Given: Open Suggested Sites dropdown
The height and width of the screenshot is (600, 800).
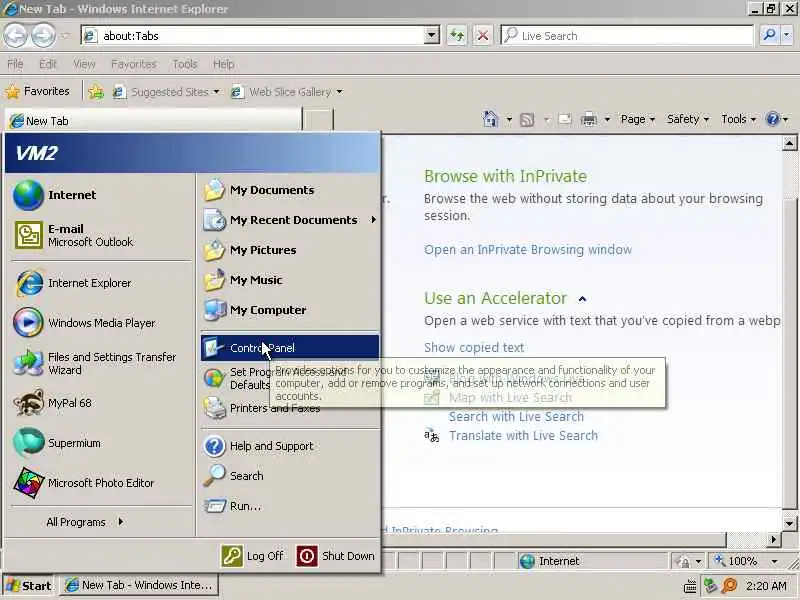Looking at the screenshot, I should click(166, 92).
